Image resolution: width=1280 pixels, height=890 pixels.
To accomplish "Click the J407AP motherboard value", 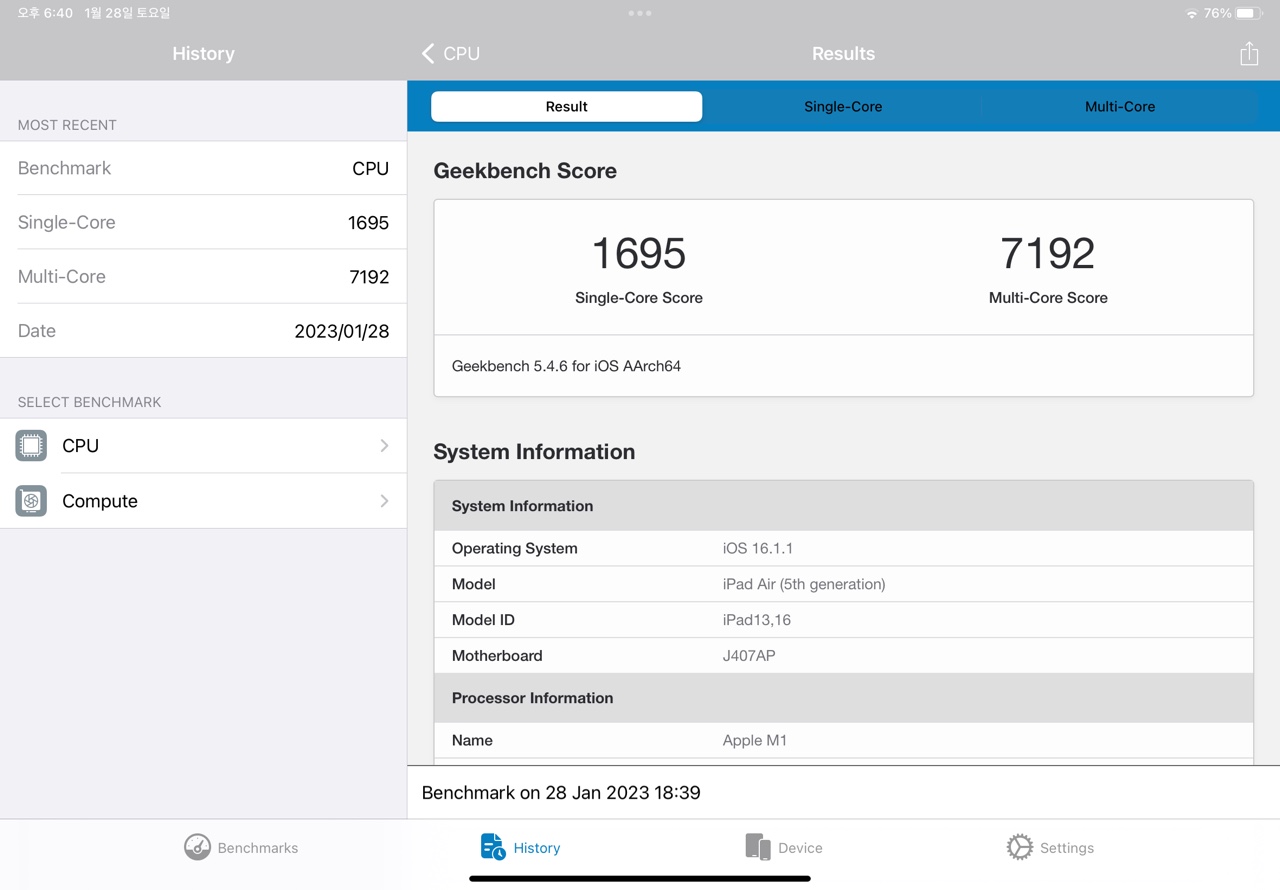I will [x=749, y=656].
